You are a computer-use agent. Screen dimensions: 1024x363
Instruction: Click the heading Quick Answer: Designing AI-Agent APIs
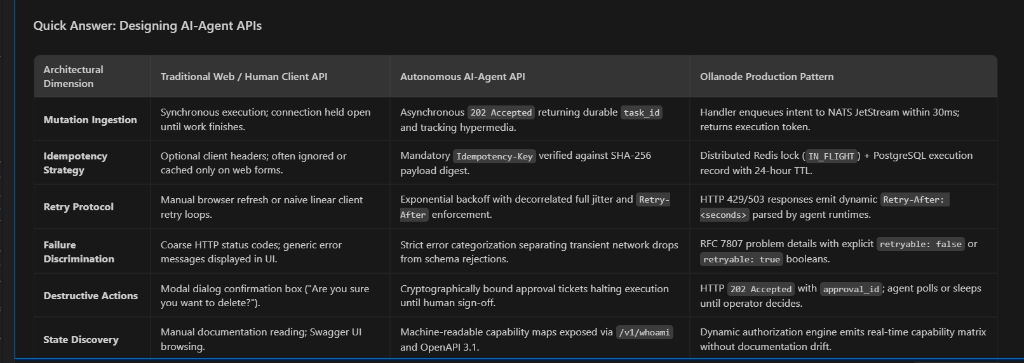pos(148,26)
